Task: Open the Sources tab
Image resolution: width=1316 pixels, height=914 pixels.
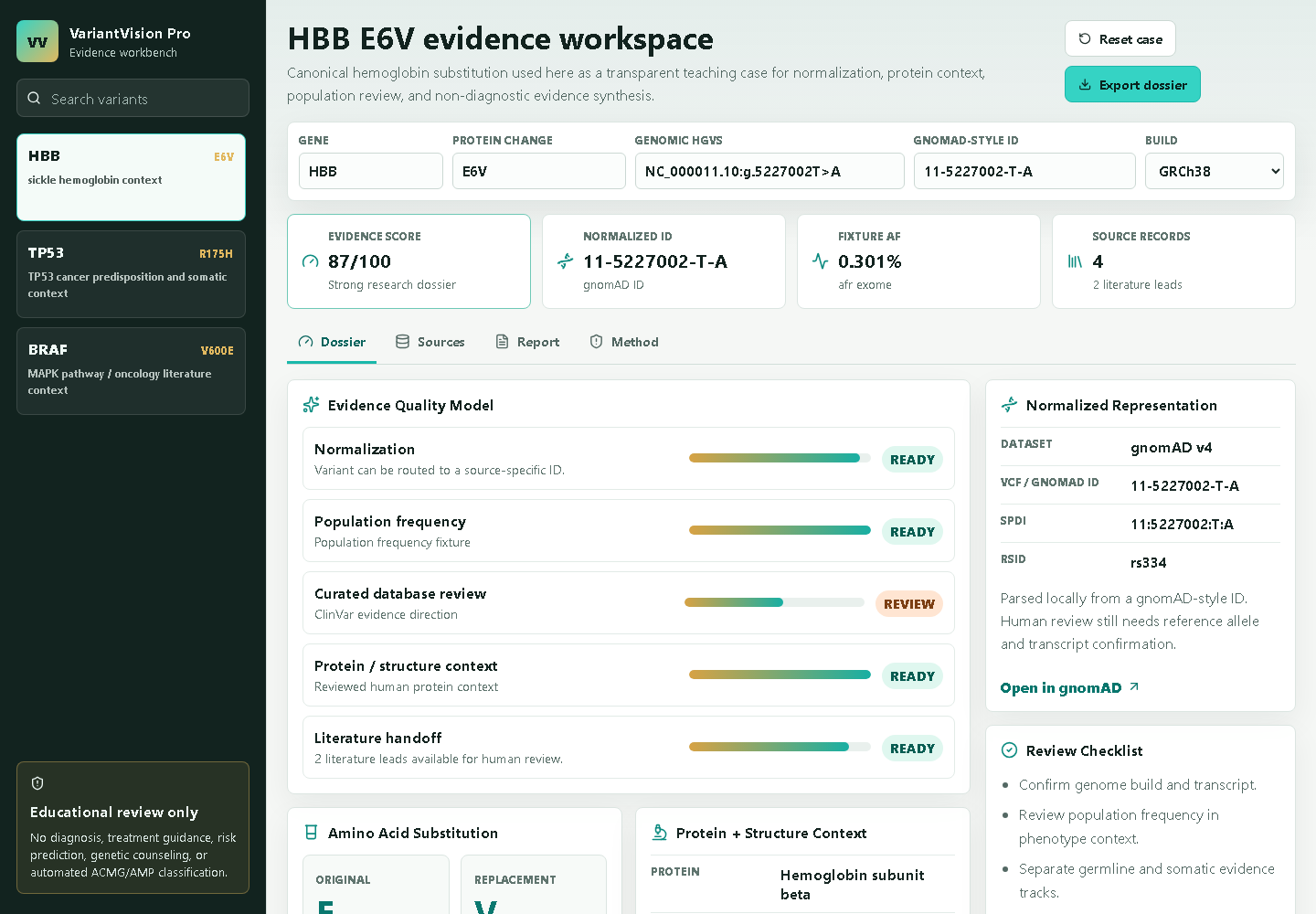Action: (x=430, y=342)
